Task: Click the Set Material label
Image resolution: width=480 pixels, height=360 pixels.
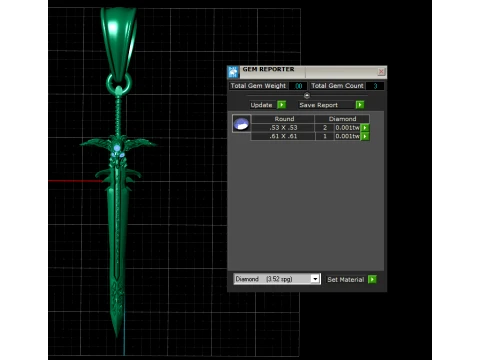Action: click(345, 280)
